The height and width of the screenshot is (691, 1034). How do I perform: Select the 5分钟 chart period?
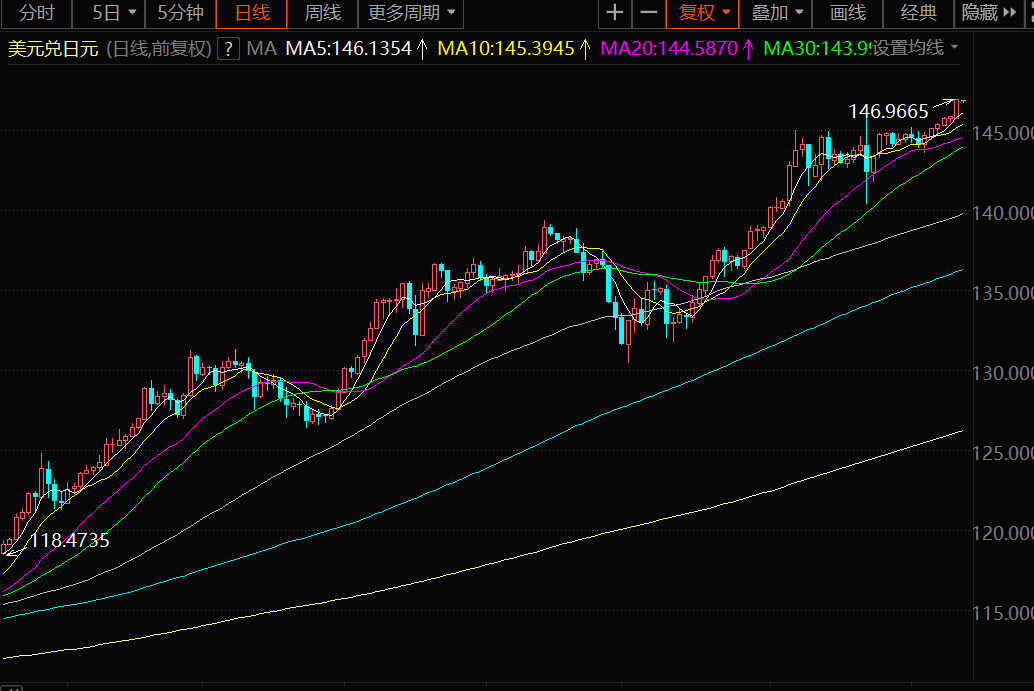point(180,13)
